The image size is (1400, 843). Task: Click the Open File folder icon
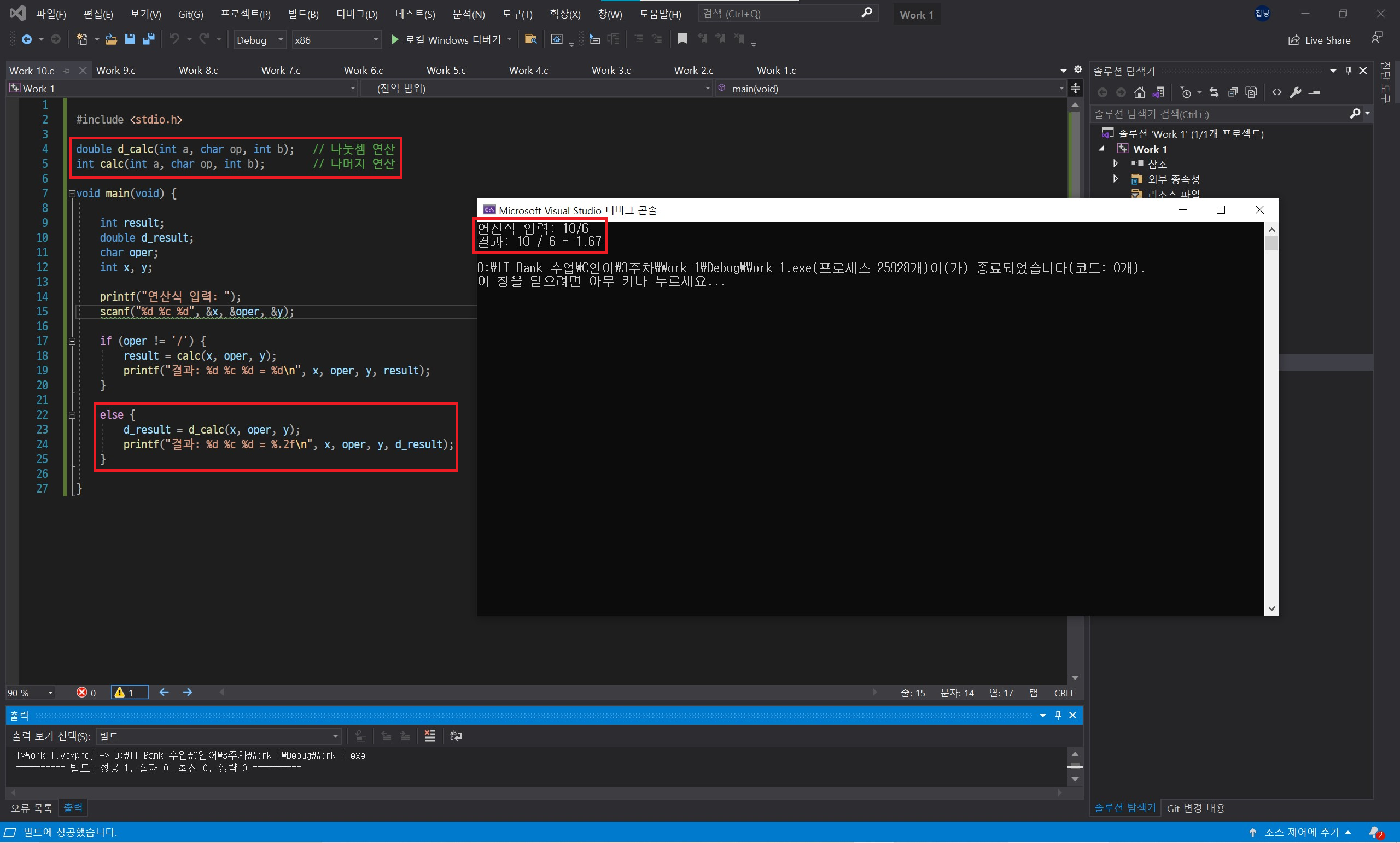(x=112, y=39)
